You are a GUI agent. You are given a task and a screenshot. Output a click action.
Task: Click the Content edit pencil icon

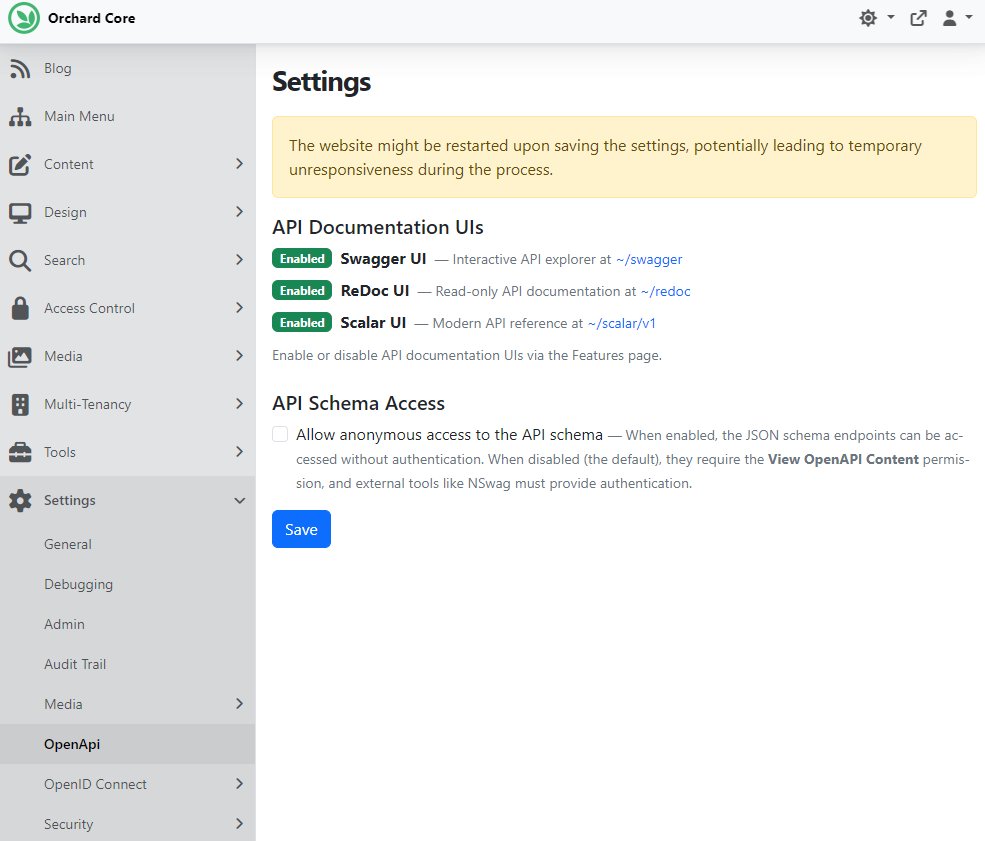pos(20,165)
